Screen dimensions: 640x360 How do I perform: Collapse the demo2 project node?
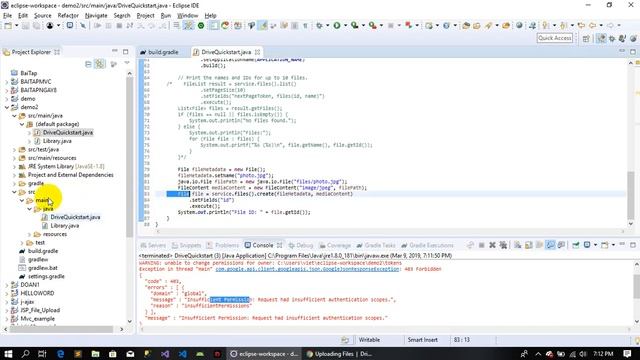tap(7, 107)
